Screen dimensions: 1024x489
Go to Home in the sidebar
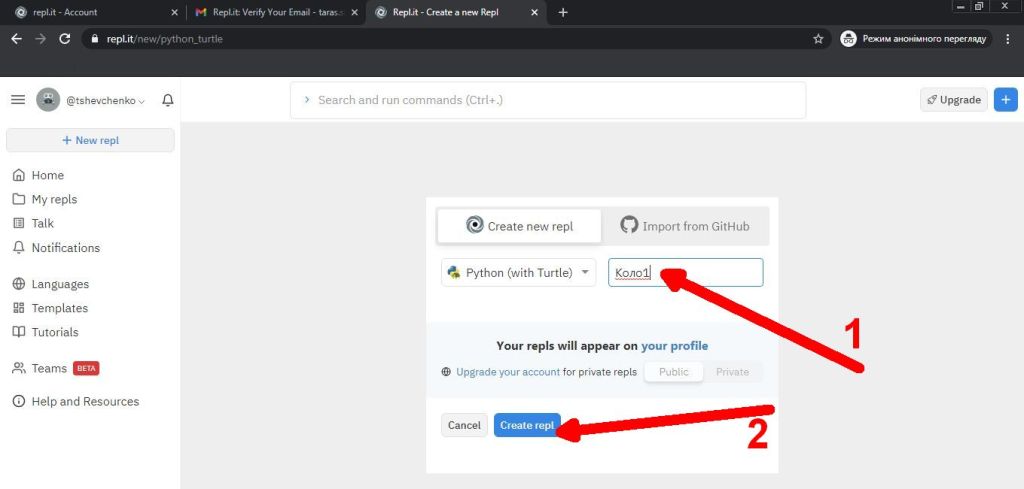point(39,175)
